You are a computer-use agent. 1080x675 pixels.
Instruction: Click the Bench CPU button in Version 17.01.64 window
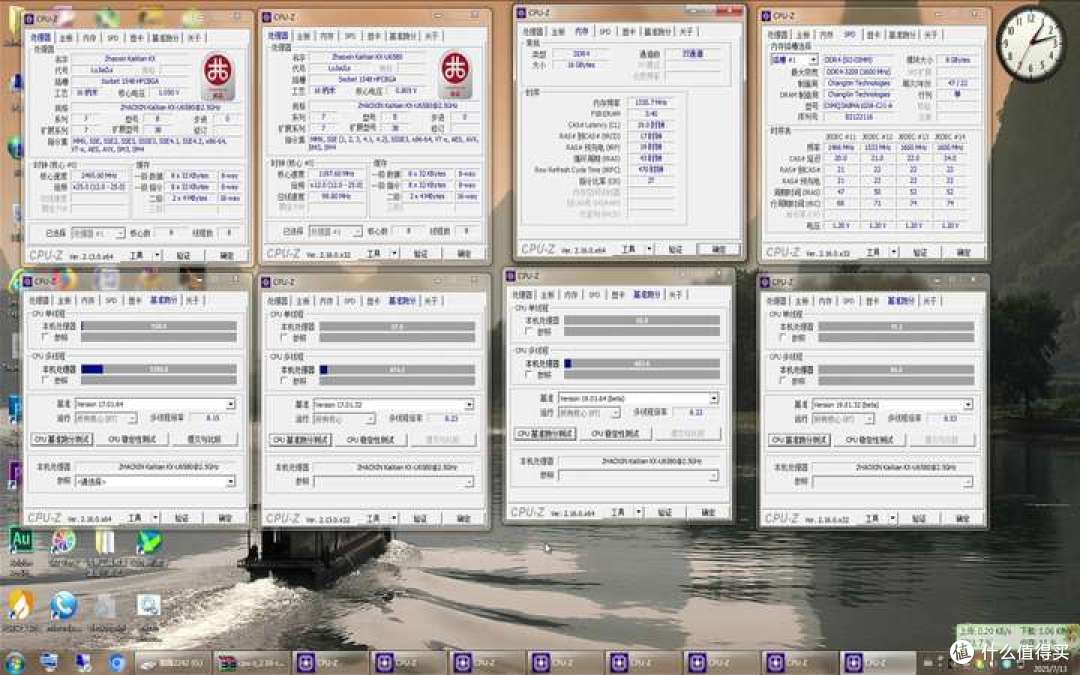(62, 439)
